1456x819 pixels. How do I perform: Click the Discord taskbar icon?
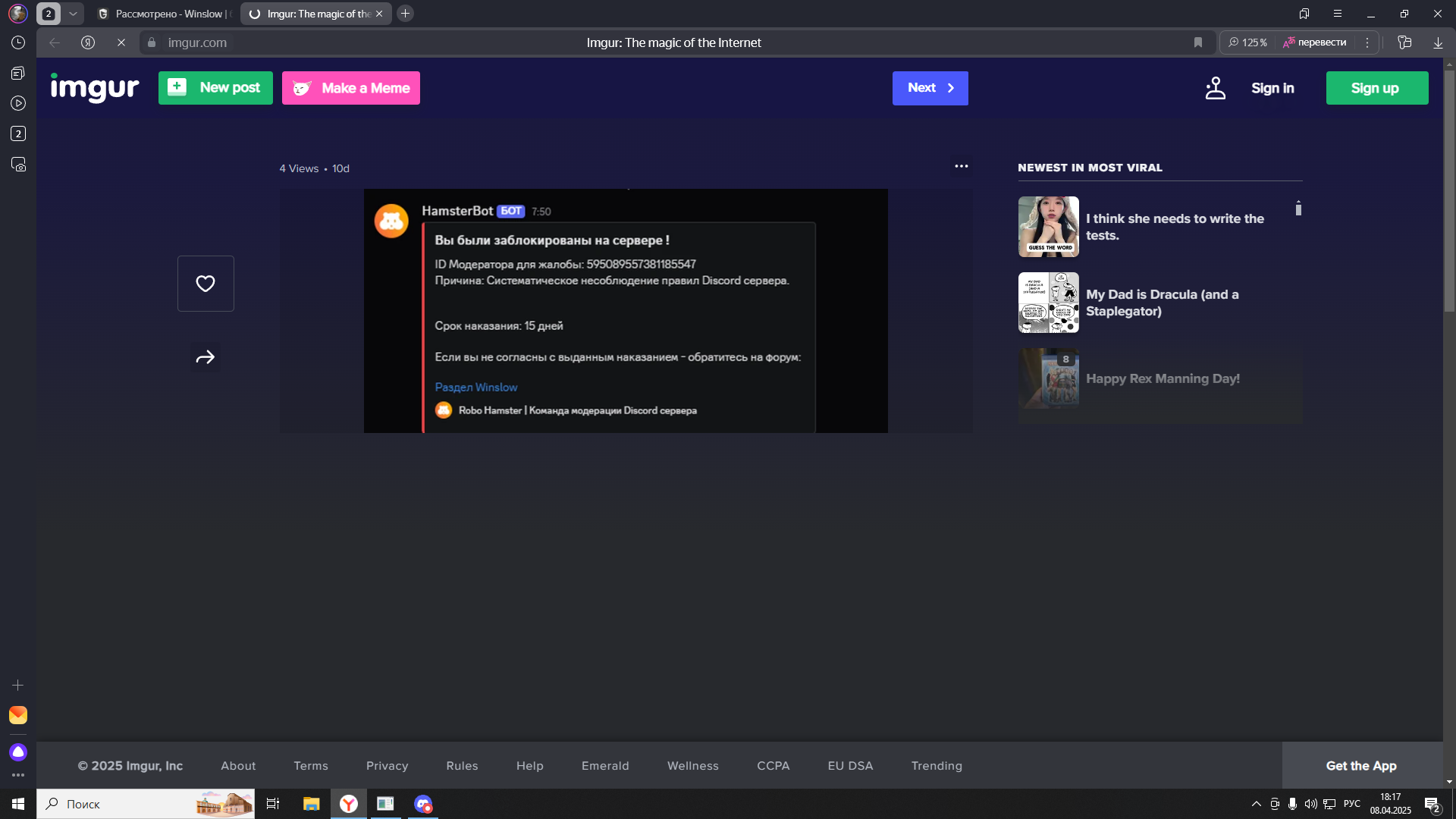[x=423, y=804]
